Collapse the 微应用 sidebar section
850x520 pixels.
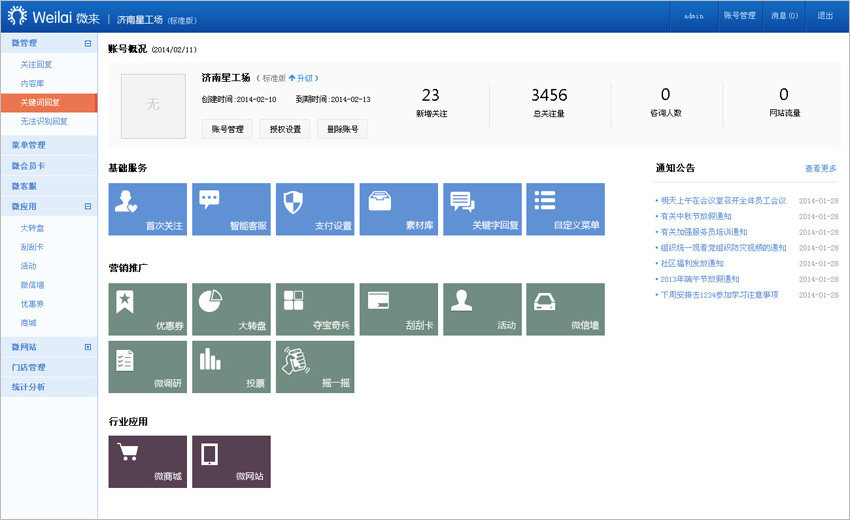click(x=88, y=206)
